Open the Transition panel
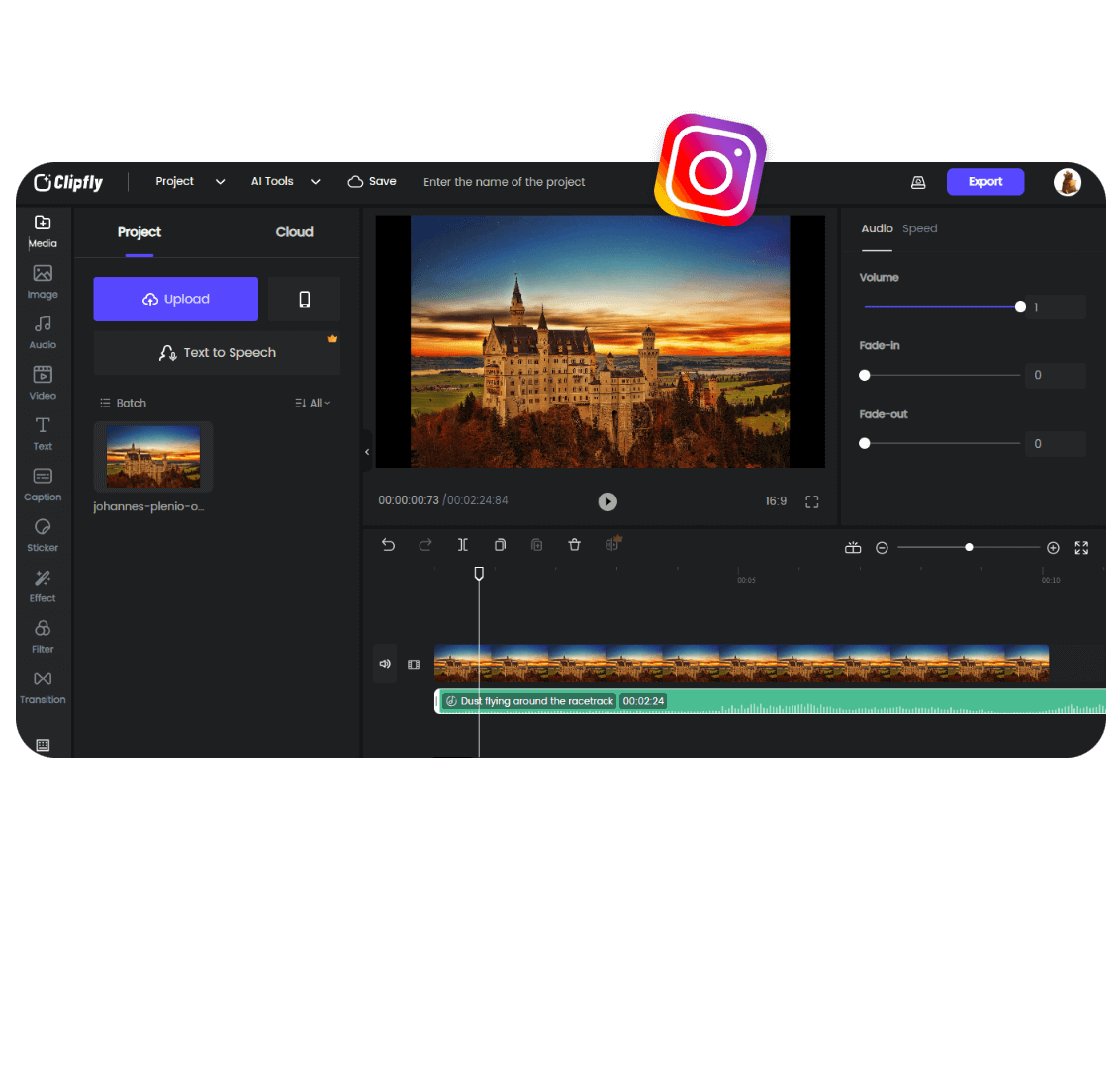Screen dimensions: 1120x1084 coord(43,686)
